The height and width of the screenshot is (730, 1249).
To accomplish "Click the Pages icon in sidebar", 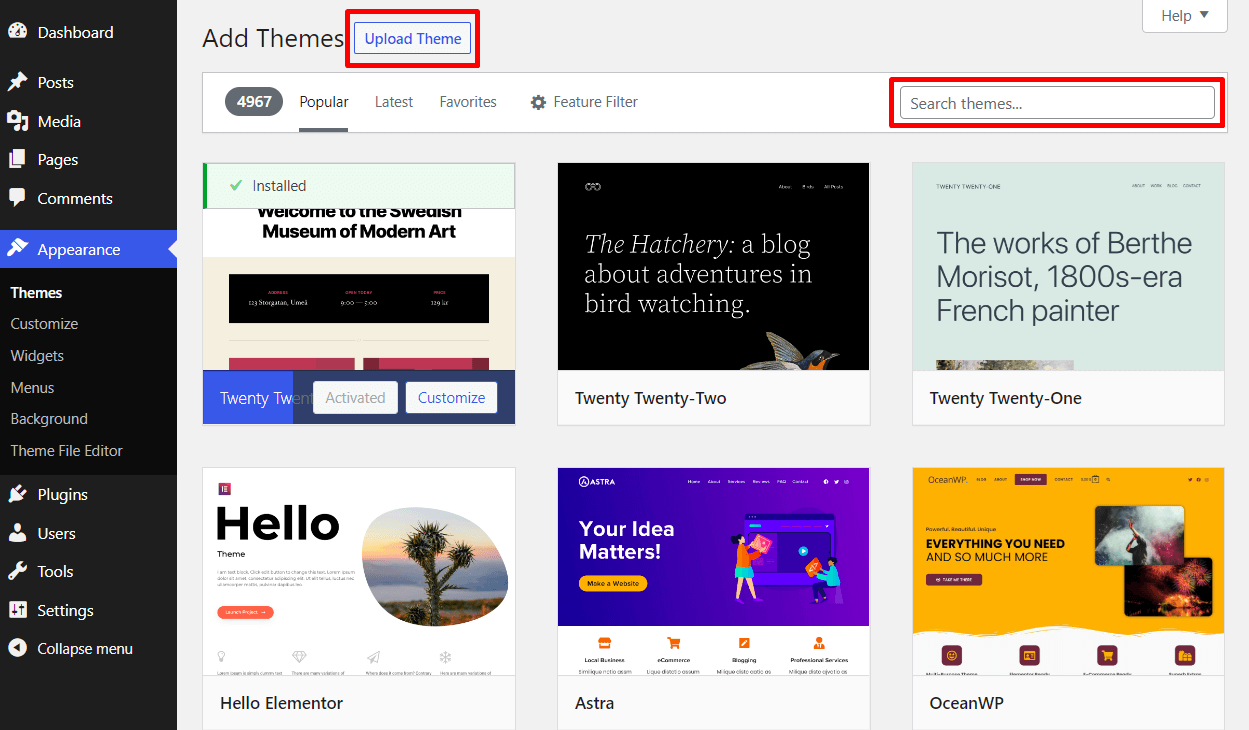I will pyautogui.click(x=17, y=159).
